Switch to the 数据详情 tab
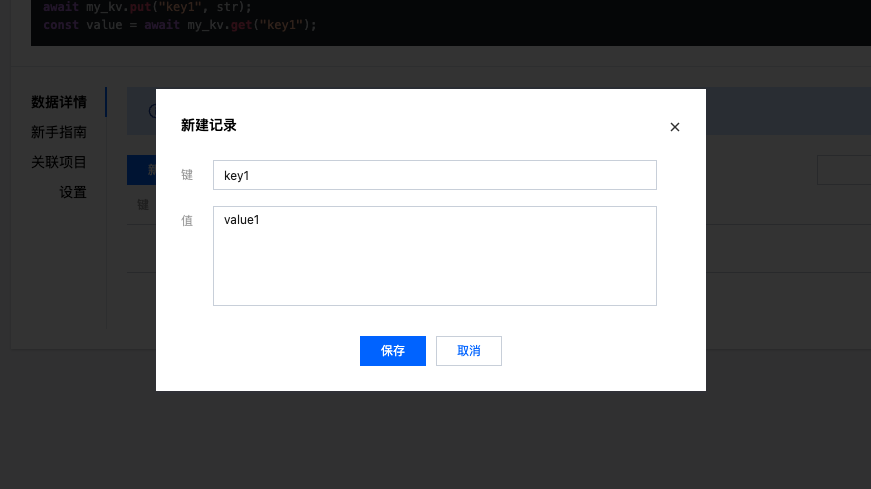This screenshot has height=489, width=871. [x=59, y=102]
